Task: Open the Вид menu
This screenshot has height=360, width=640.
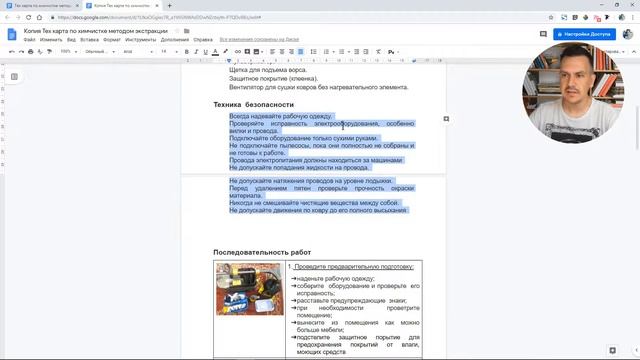Action: [x=71, y=40]
